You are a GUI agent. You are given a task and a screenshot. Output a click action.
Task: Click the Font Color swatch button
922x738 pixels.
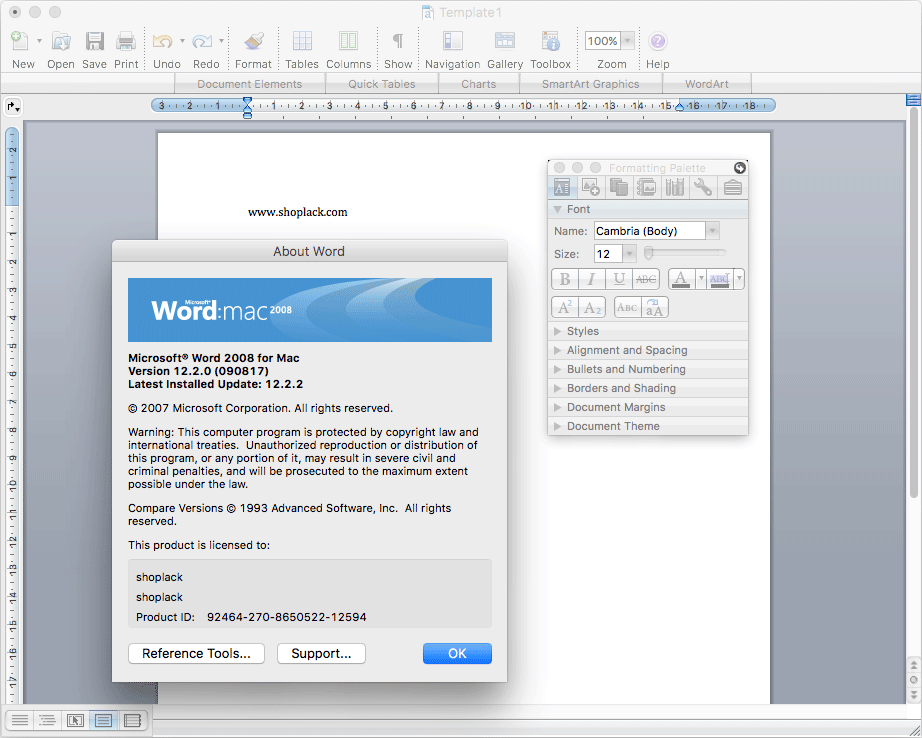pos(681,279)
